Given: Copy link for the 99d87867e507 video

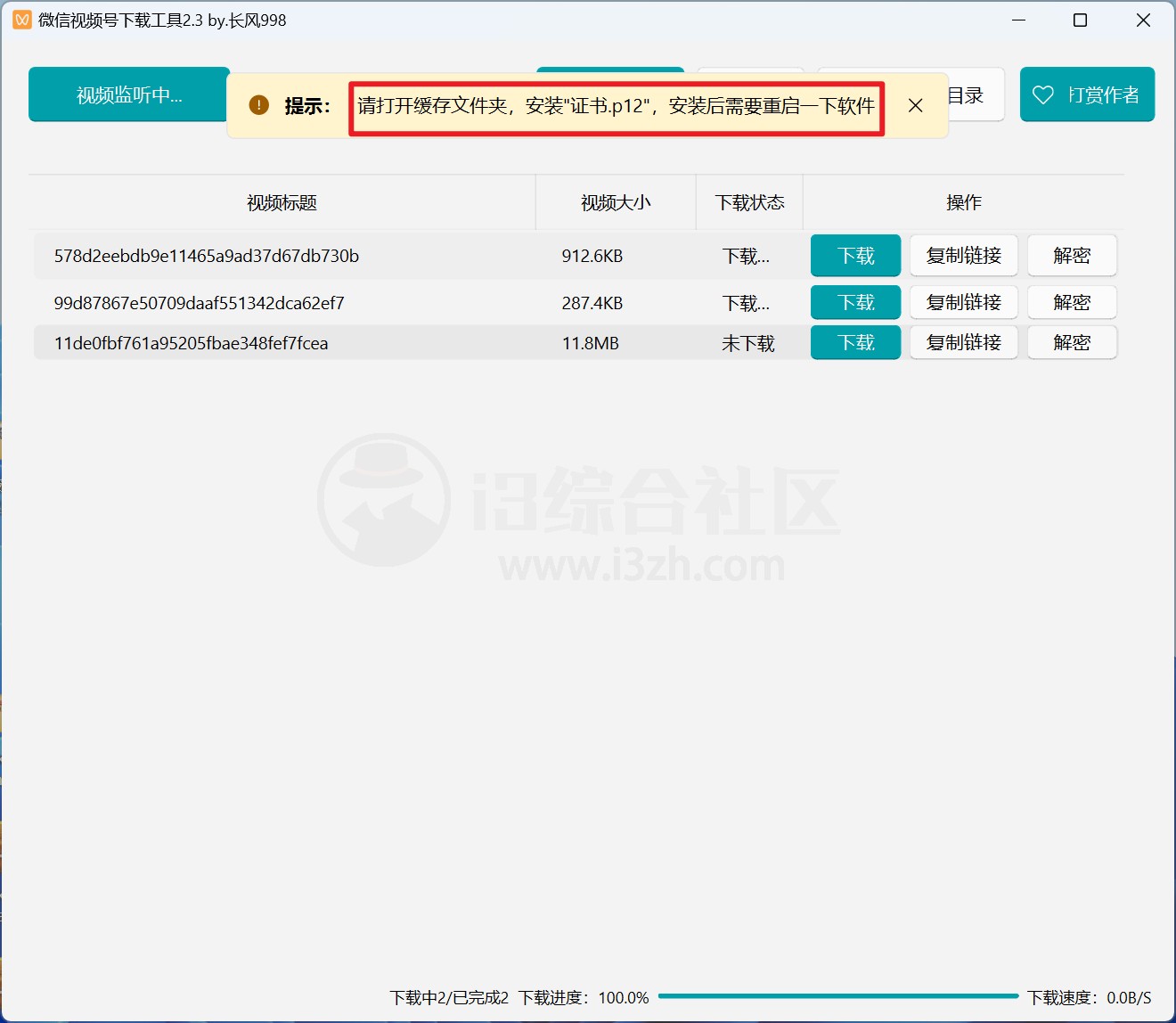Looking at the screenshot, I should click(963, 302).
